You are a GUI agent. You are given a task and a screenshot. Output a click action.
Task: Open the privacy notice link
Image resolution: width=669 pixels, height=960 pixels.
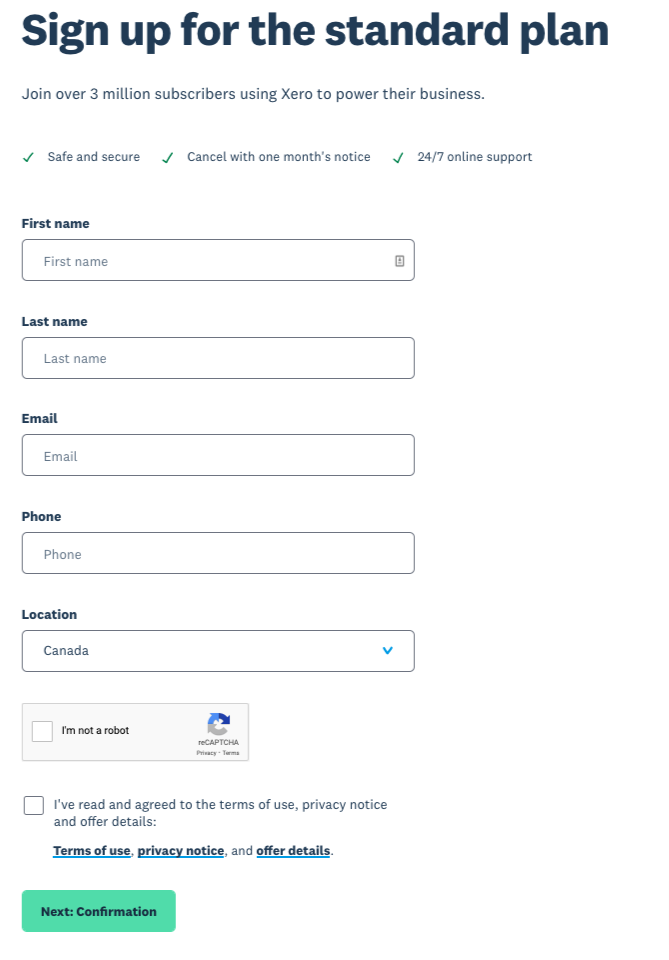tap(181, 850)
